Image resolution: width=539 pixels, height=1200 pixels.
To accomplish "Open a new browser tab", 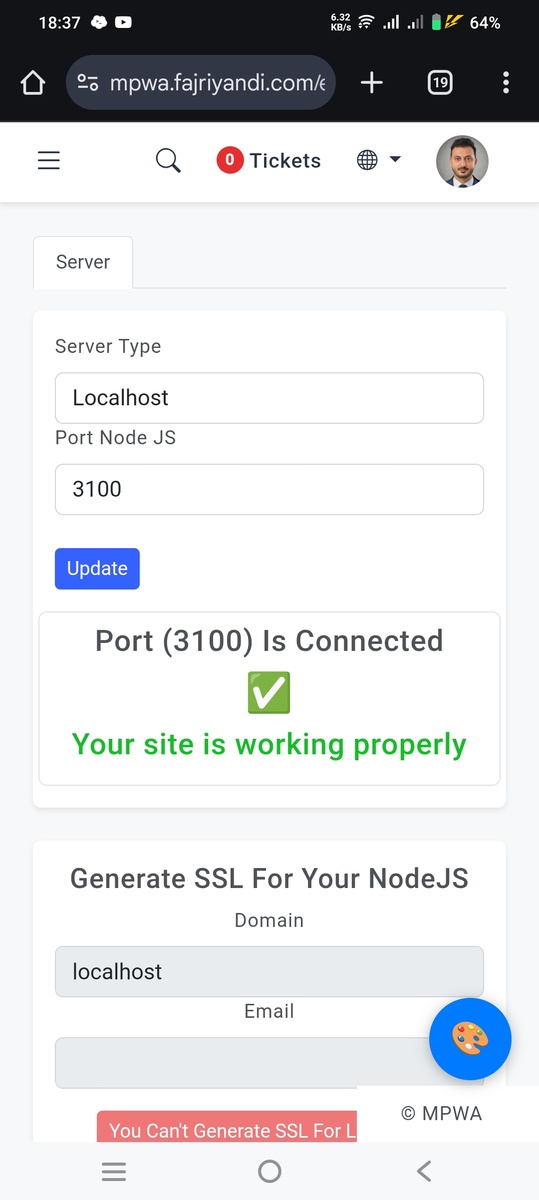I will [371, 83].
